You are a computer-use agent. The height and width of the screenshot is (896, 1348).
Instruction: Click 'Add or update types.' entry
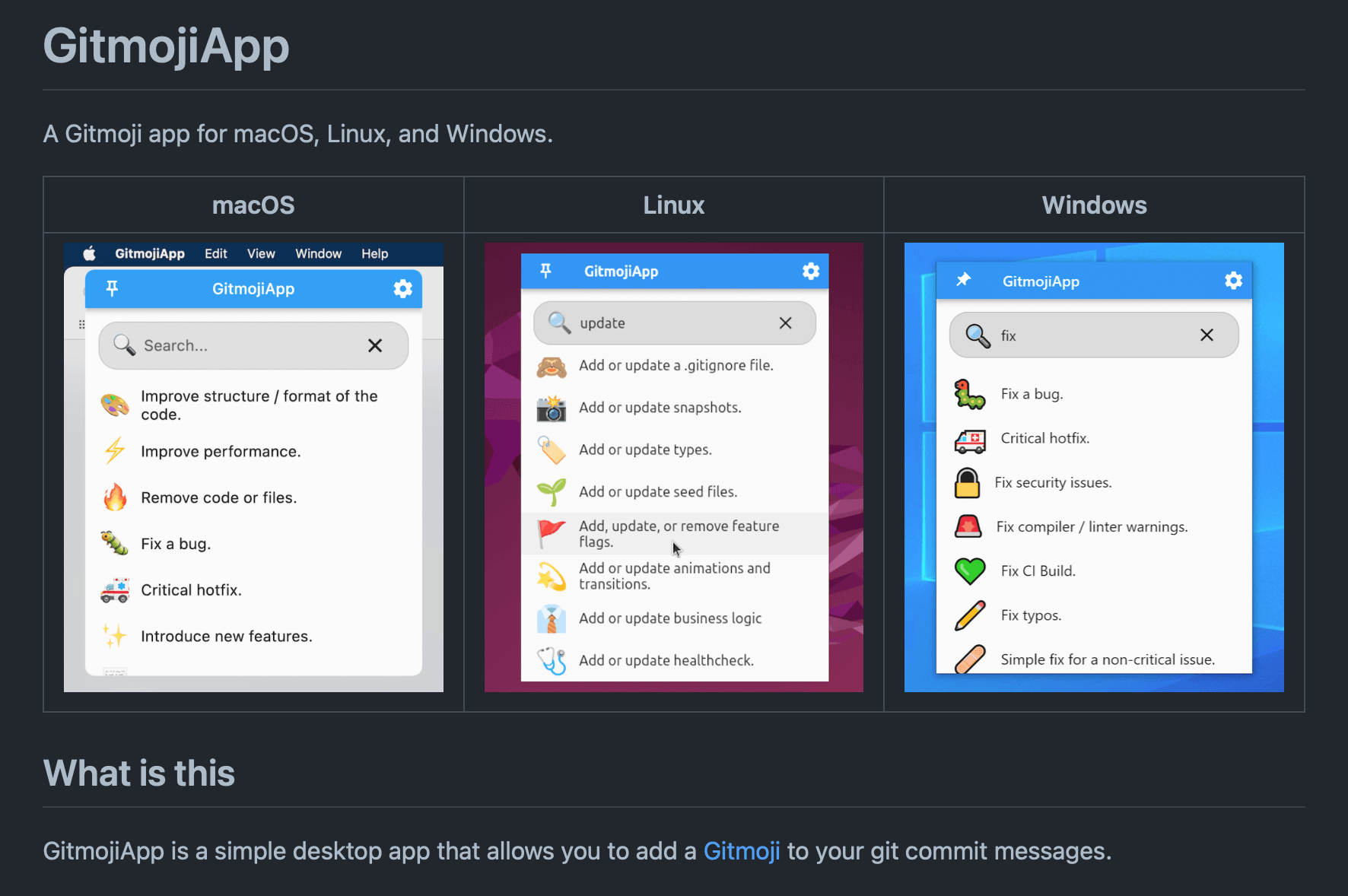(x=646, y=450)
